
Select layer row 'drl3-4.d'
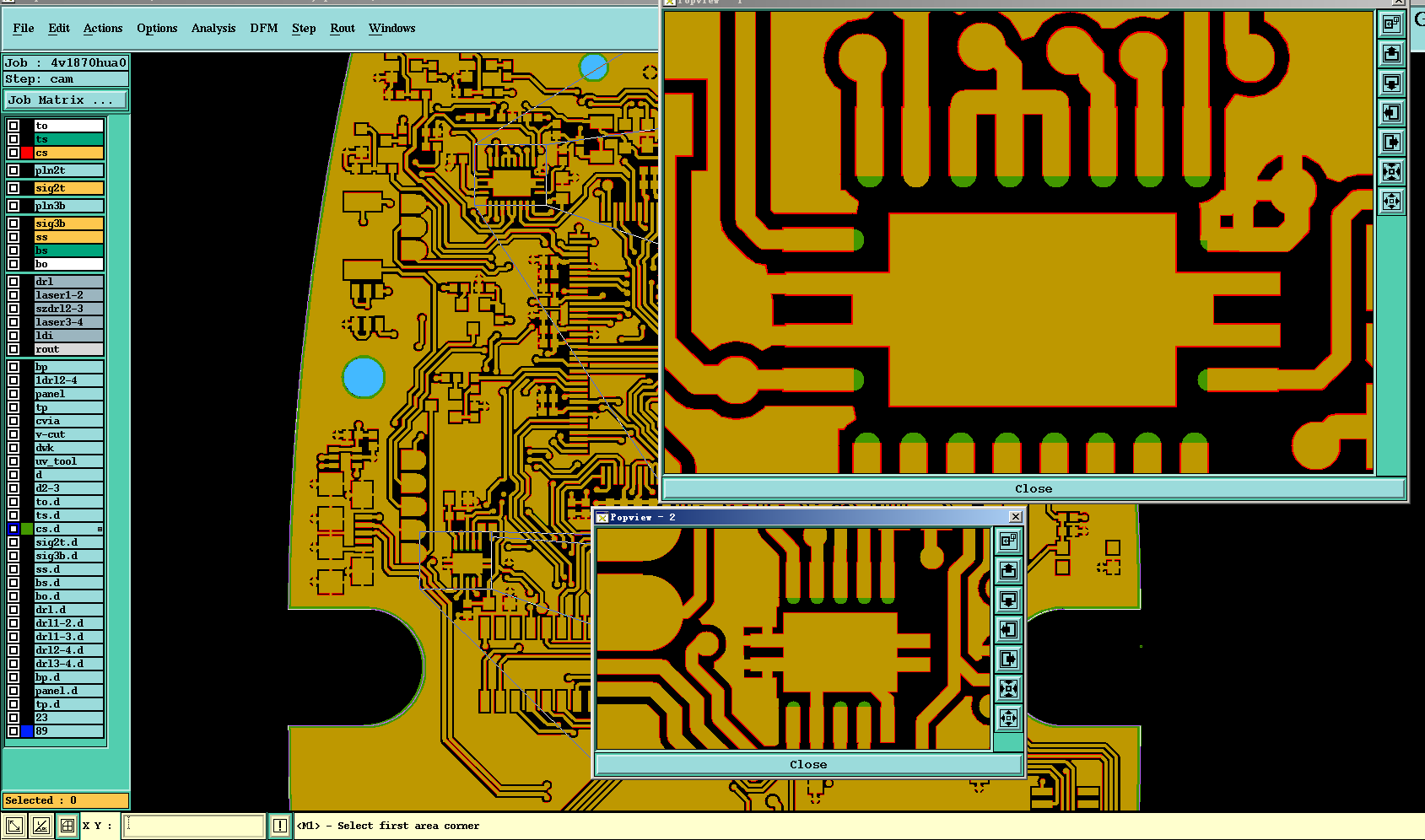68,664
